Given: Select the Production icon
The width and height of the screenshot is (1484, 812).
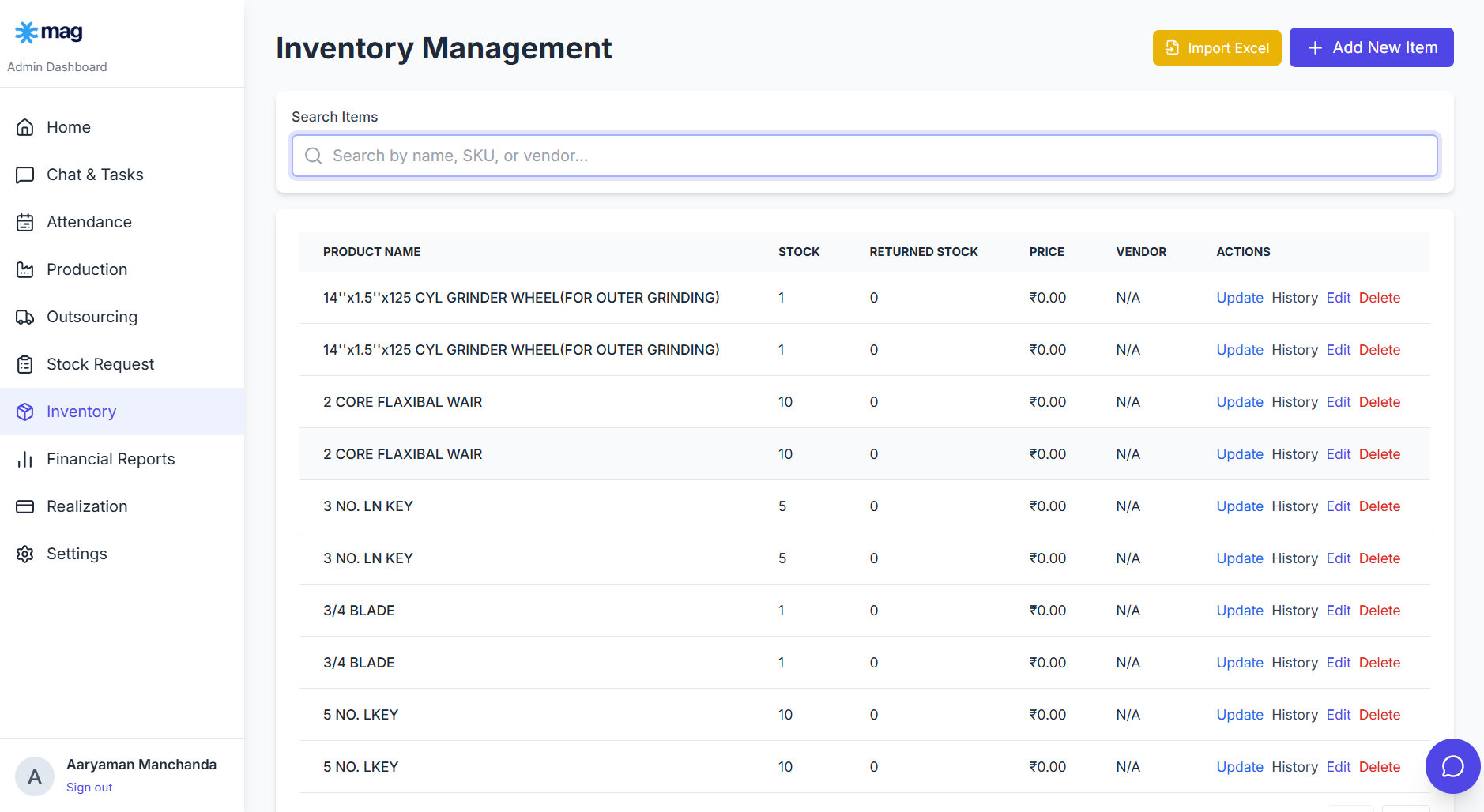Looking at the screenshot, I should coord(24,269).
